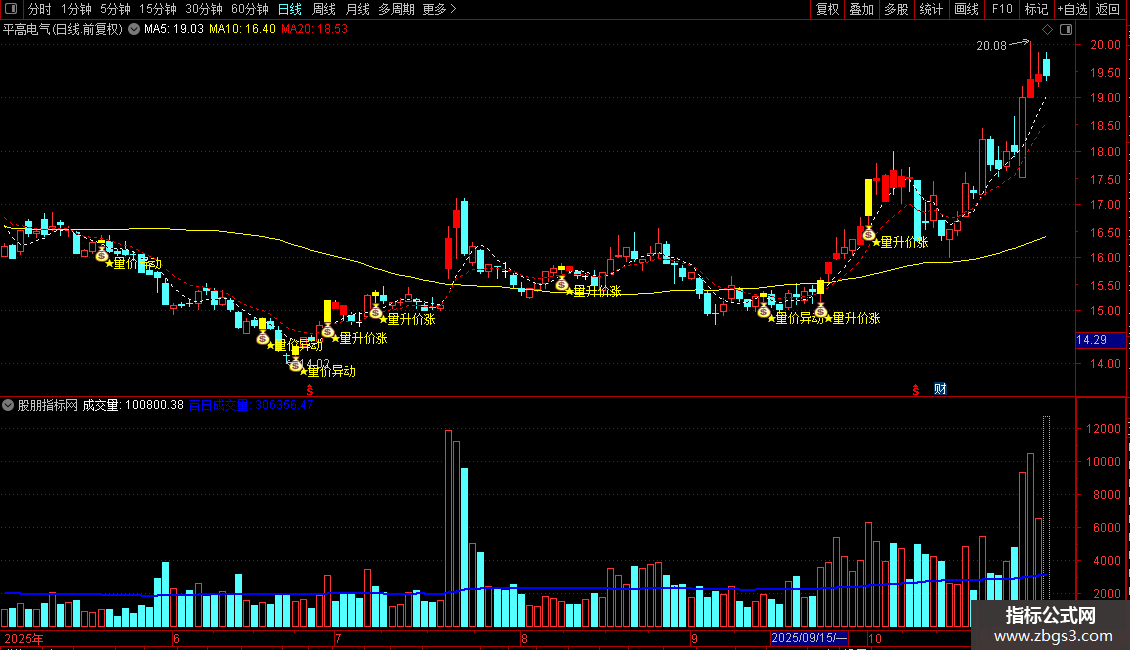Viewport: 1130px width, 650px height.
Task: Select the 月线 monthly period
Action: (x=357, y=9)
